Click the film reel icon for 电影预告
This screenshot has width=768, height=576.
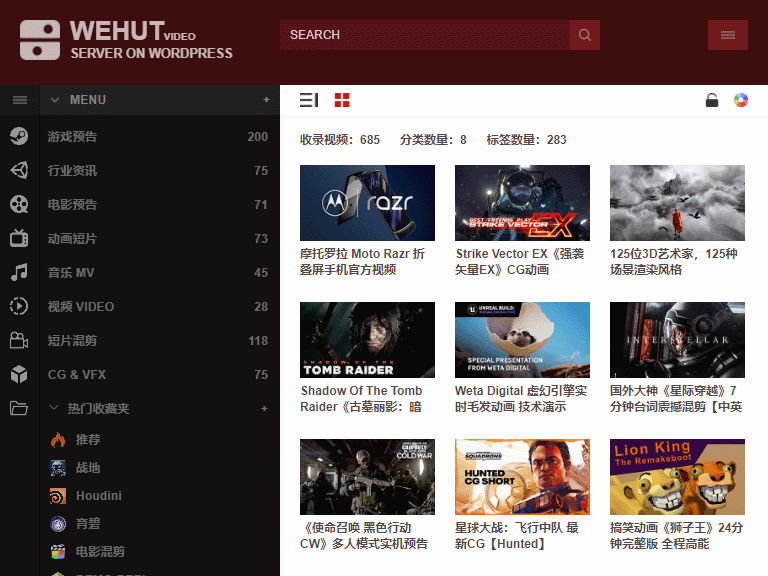pyautogui.click(x=19, y=204)
